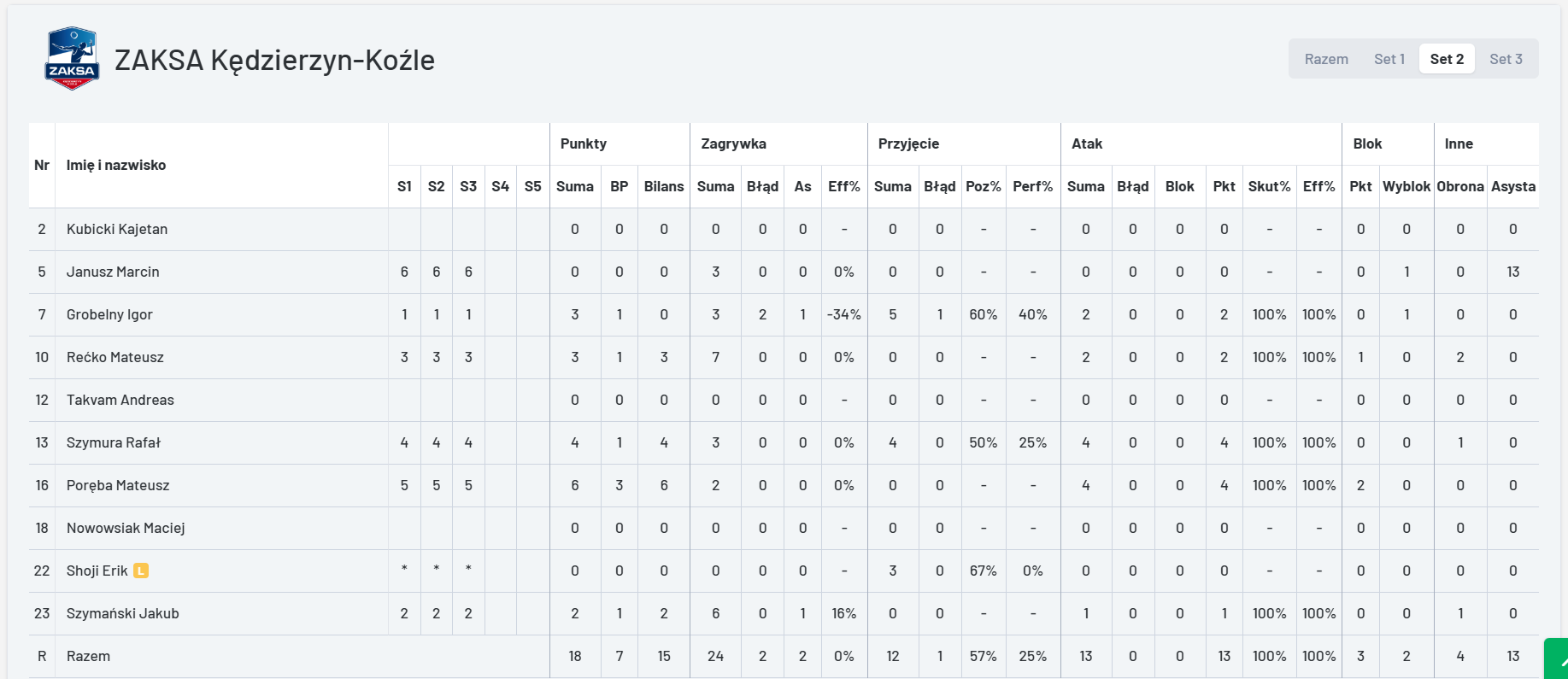Click the green scroll-up button at bottom right
Screen dimensions: 1568x679
[1557, 659]
